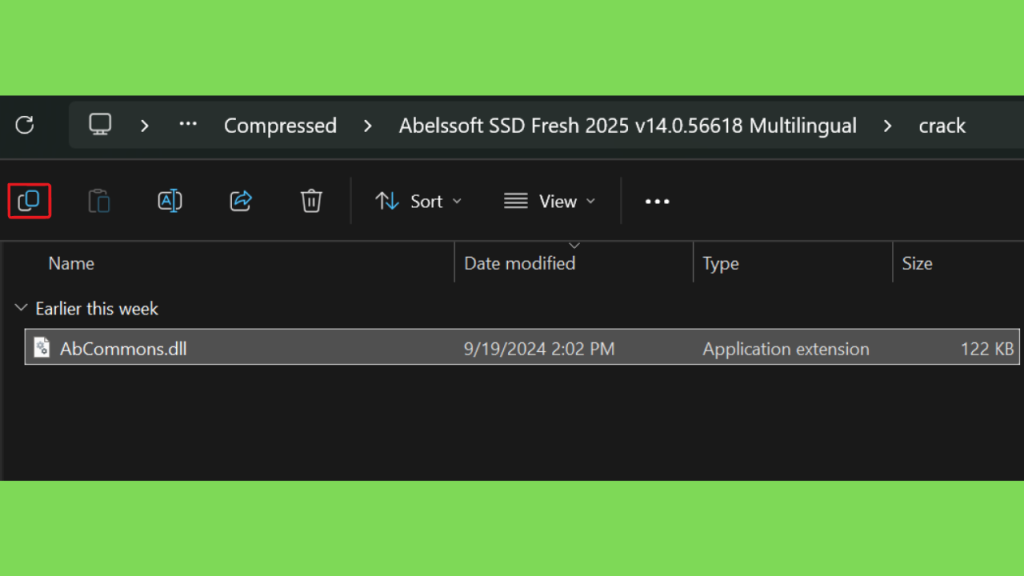
Task: Collapse the Earlier this week group
Action: pos(21,308)
